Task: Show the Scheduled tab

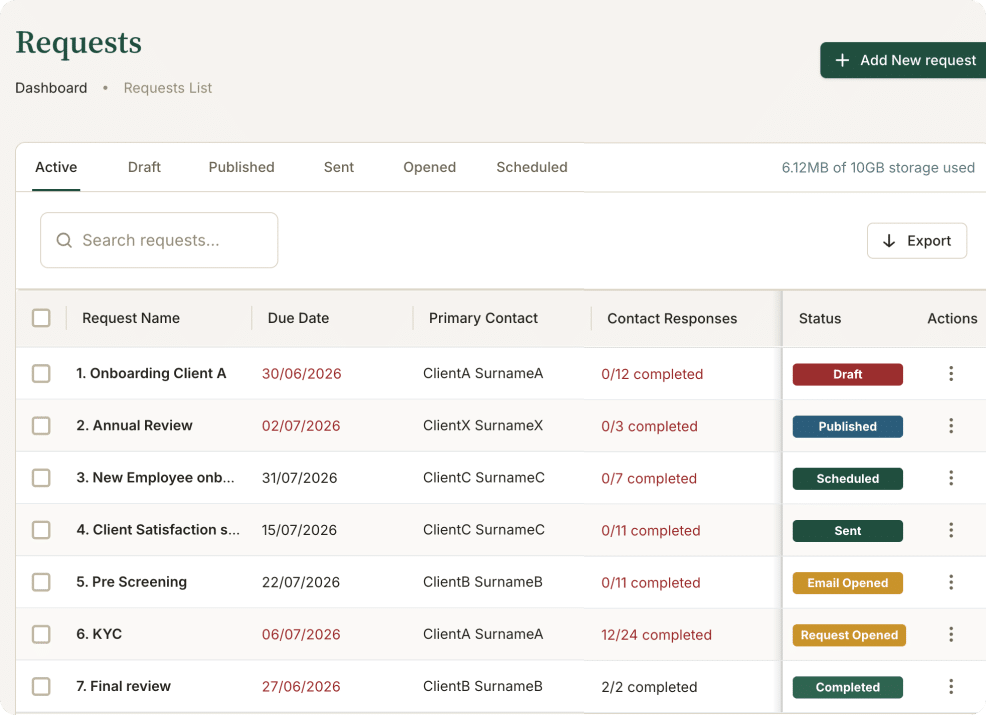Action: [532, 167]
